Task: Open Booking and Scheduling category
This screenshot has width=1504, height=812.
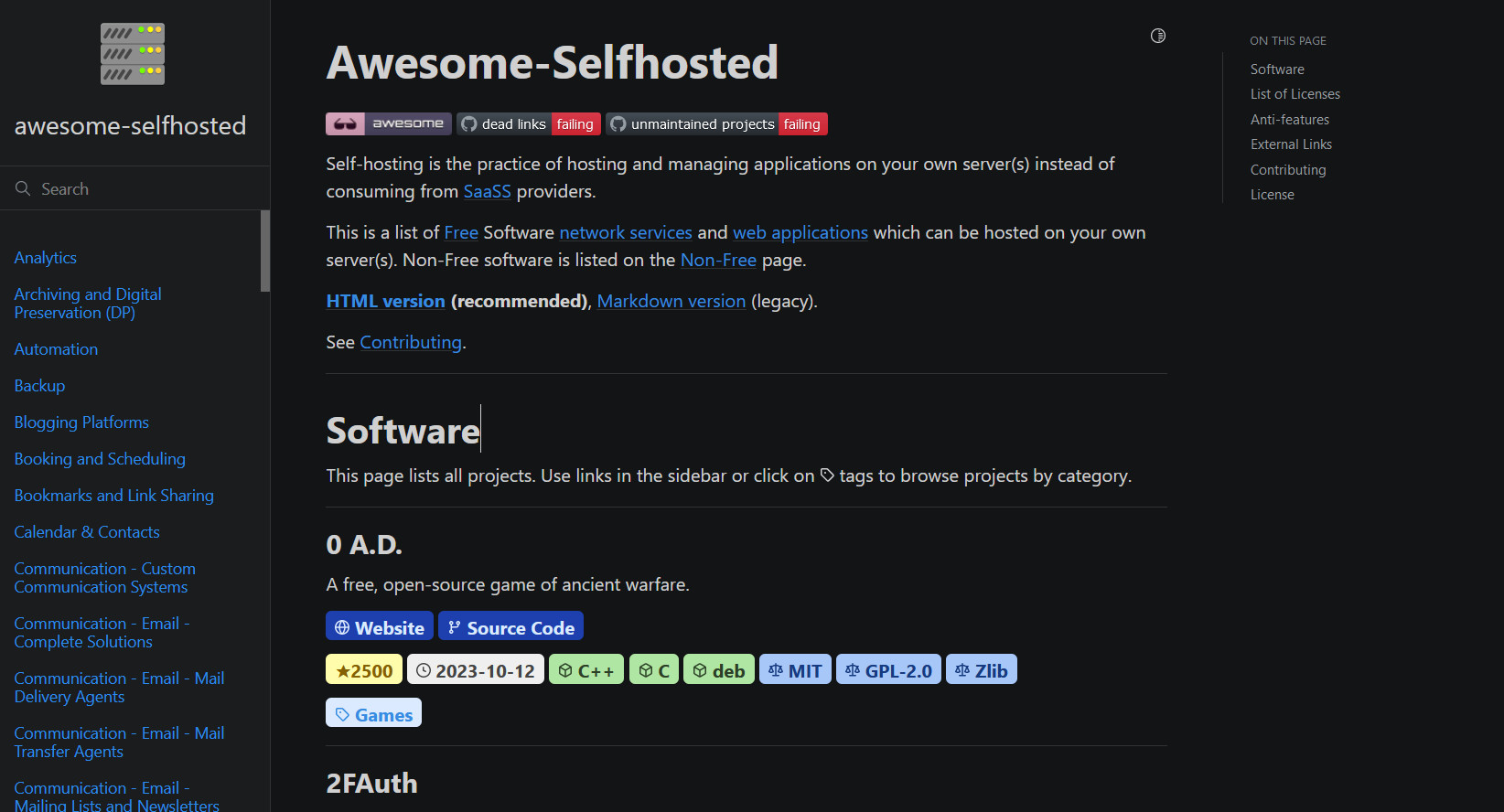Action: click(x=100, y=459)
